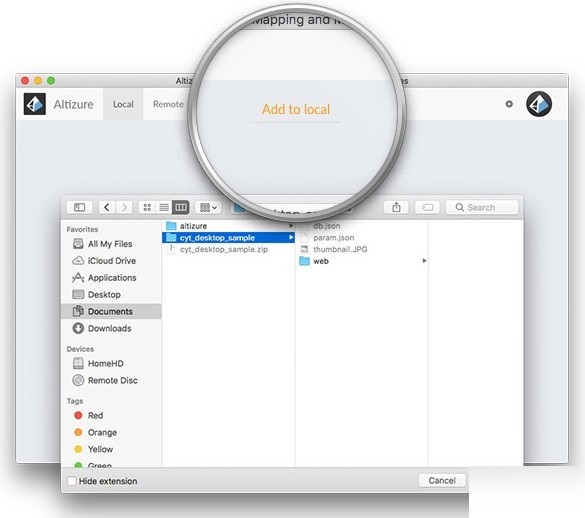585x518 pixels.
Task: Open settings with the gear icon
Action: 509,104
